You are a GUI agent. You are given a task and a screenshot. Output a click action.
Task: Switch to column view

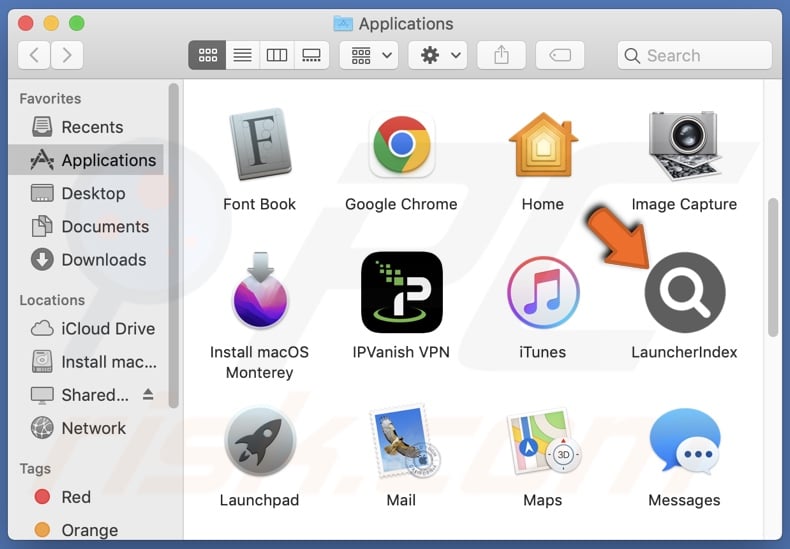(277, 55)
